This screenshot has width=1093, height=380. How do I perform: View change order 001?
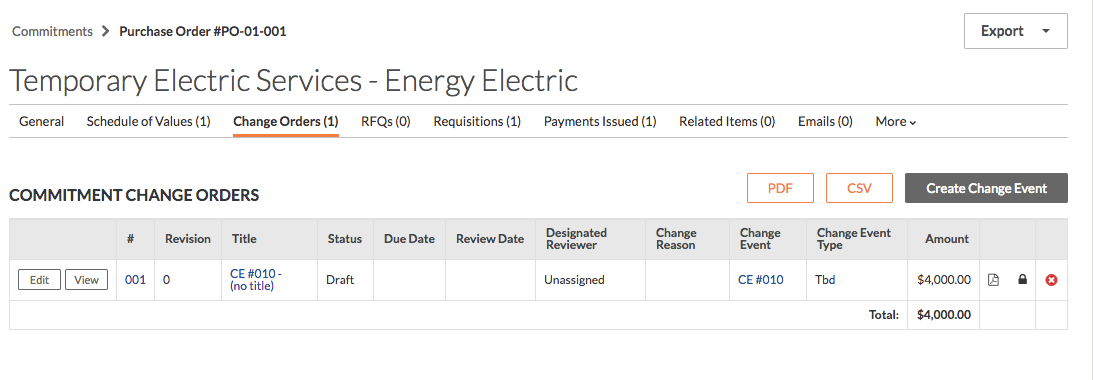(86, 280)
